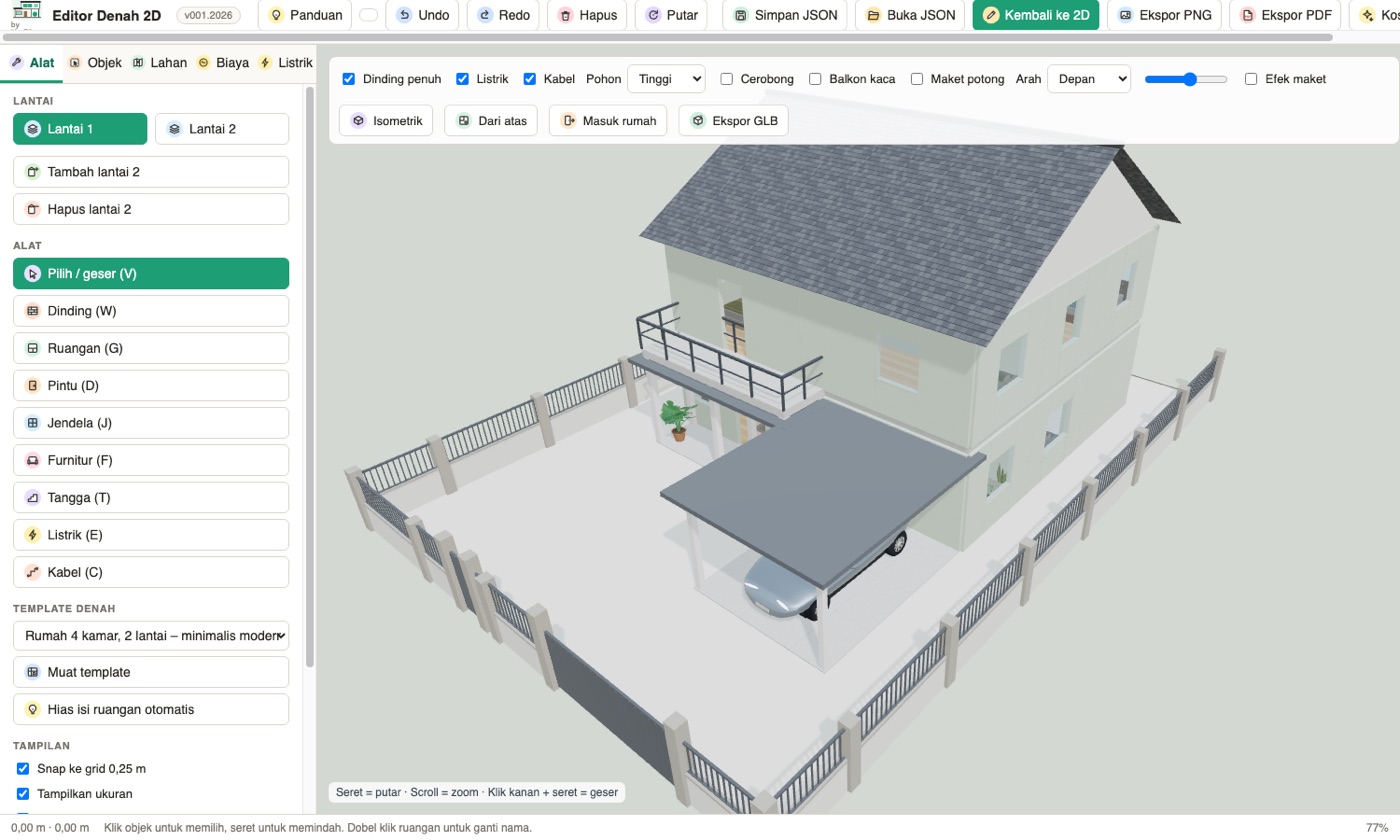Click the Undo toolbar button

click(x=422, y=15)
